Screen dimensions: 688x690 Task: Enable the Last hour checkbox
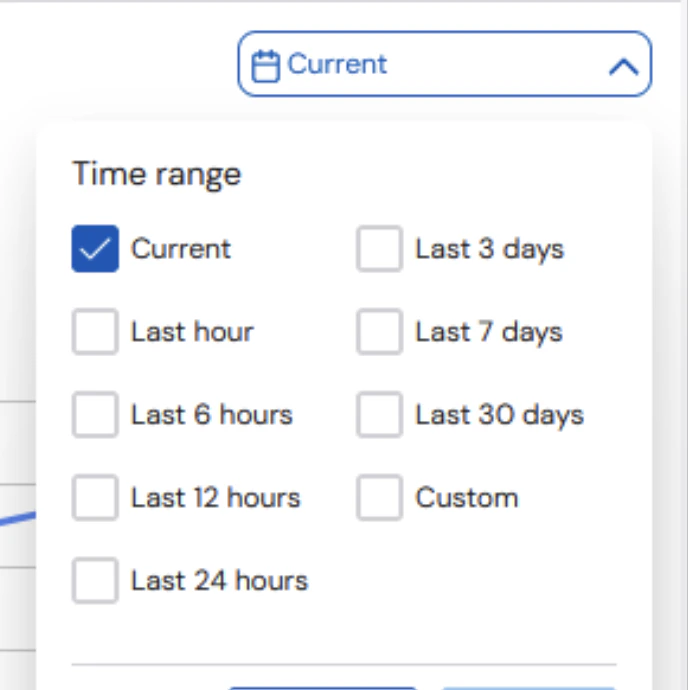[95, 332]
